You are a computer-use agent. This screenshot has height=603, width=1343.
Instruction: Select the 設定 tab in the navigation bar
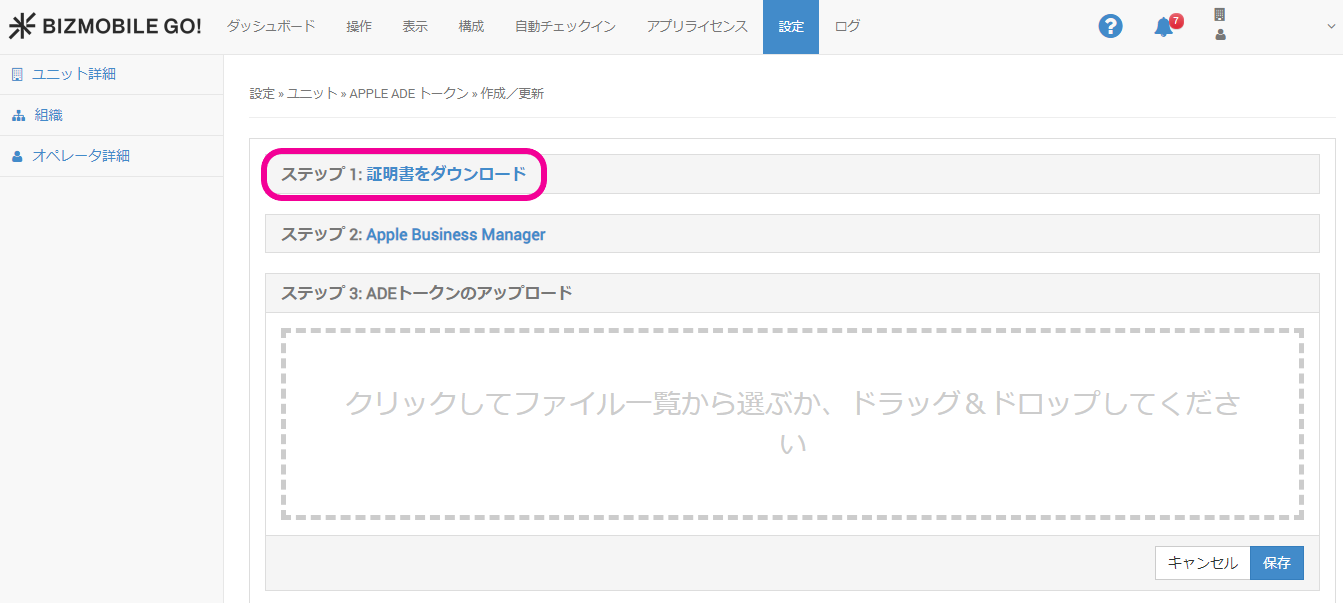coord(791,27)
